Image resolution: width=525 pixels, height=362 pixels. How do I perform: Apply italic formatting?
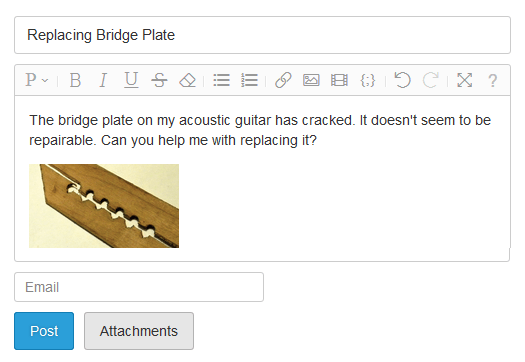[103, 80]
